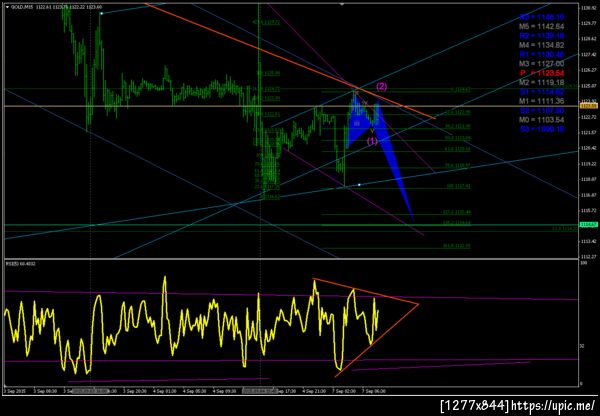Select the 'M3 = 1127.00' pivot label

(x=541, y=64)
